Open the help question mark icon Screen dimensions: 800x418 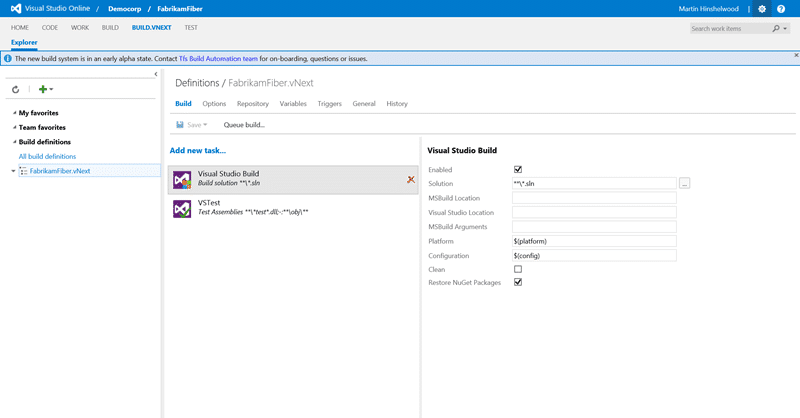click(781, 9)
